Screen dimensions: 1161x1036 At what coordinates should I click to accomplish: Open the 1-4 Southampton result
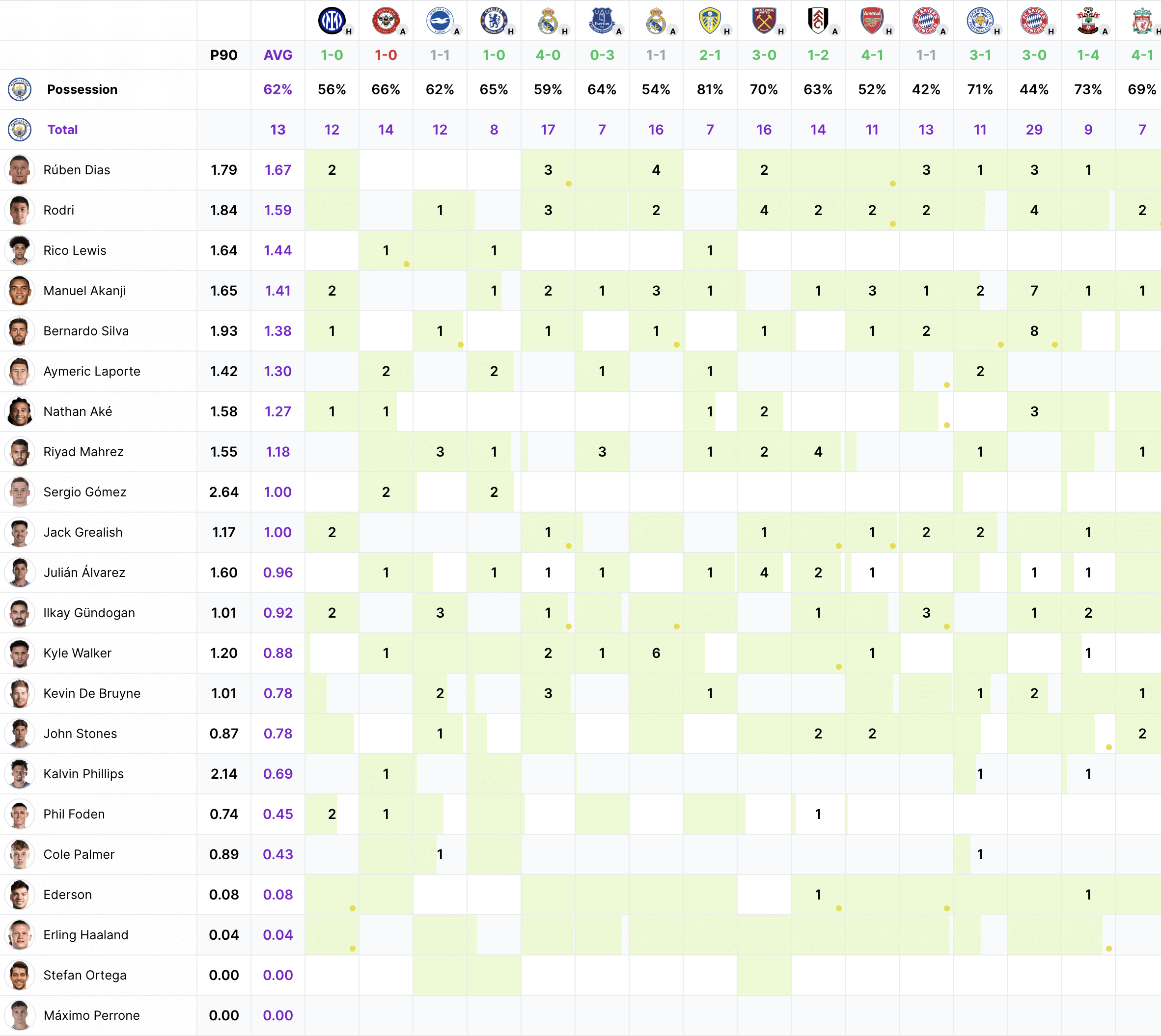pos(1088,55)
